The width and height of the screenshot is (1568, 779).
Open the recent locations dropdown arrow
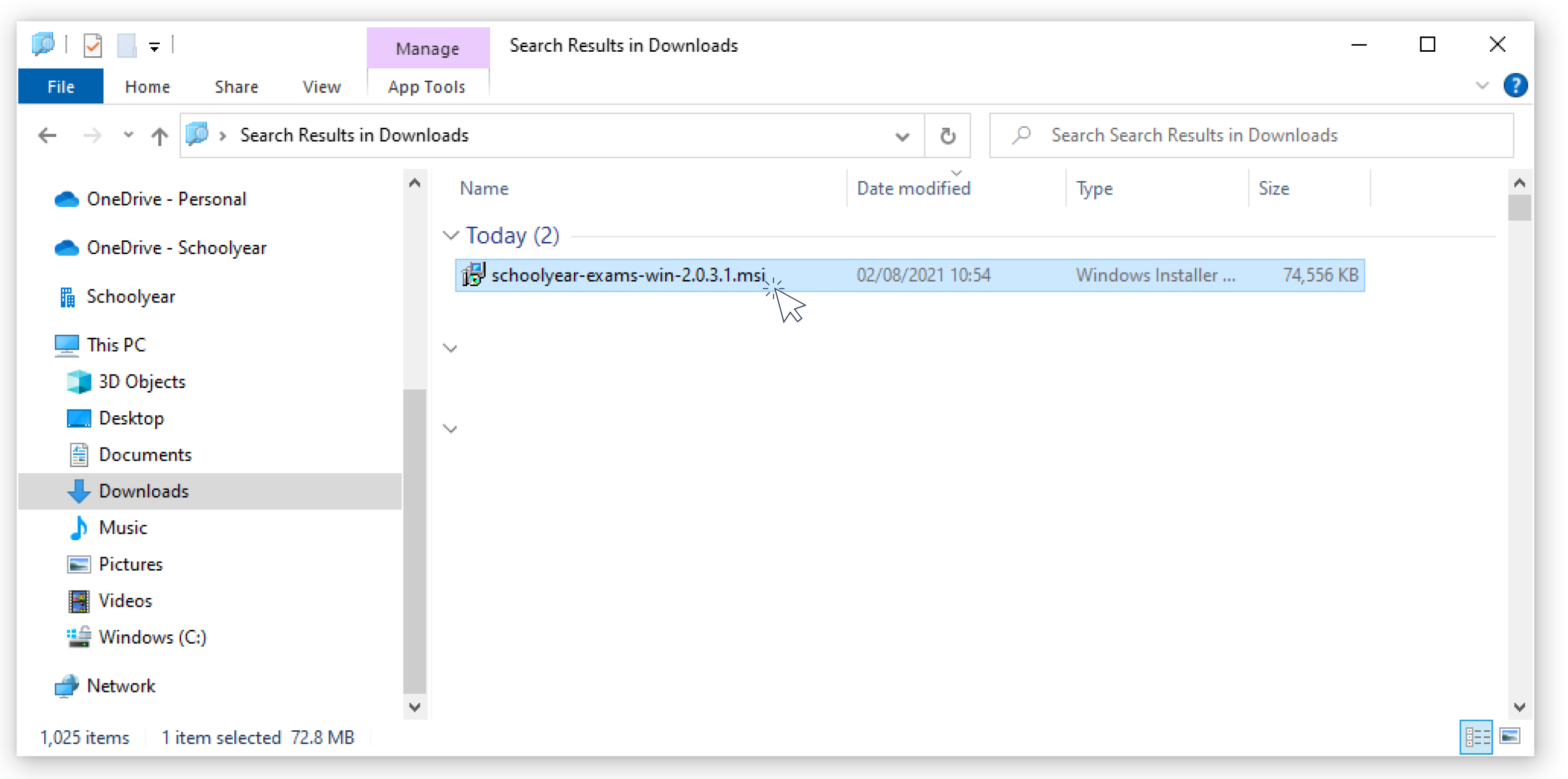point(128,134)
